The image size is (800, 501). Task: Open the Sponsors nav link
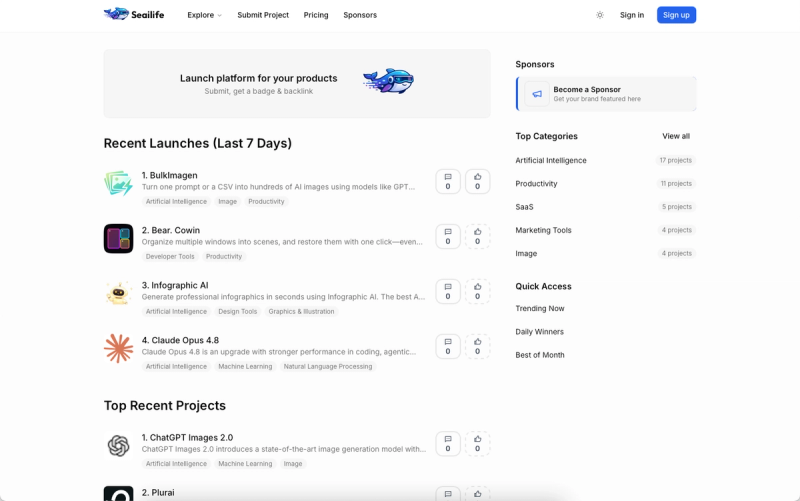point(360,15)
